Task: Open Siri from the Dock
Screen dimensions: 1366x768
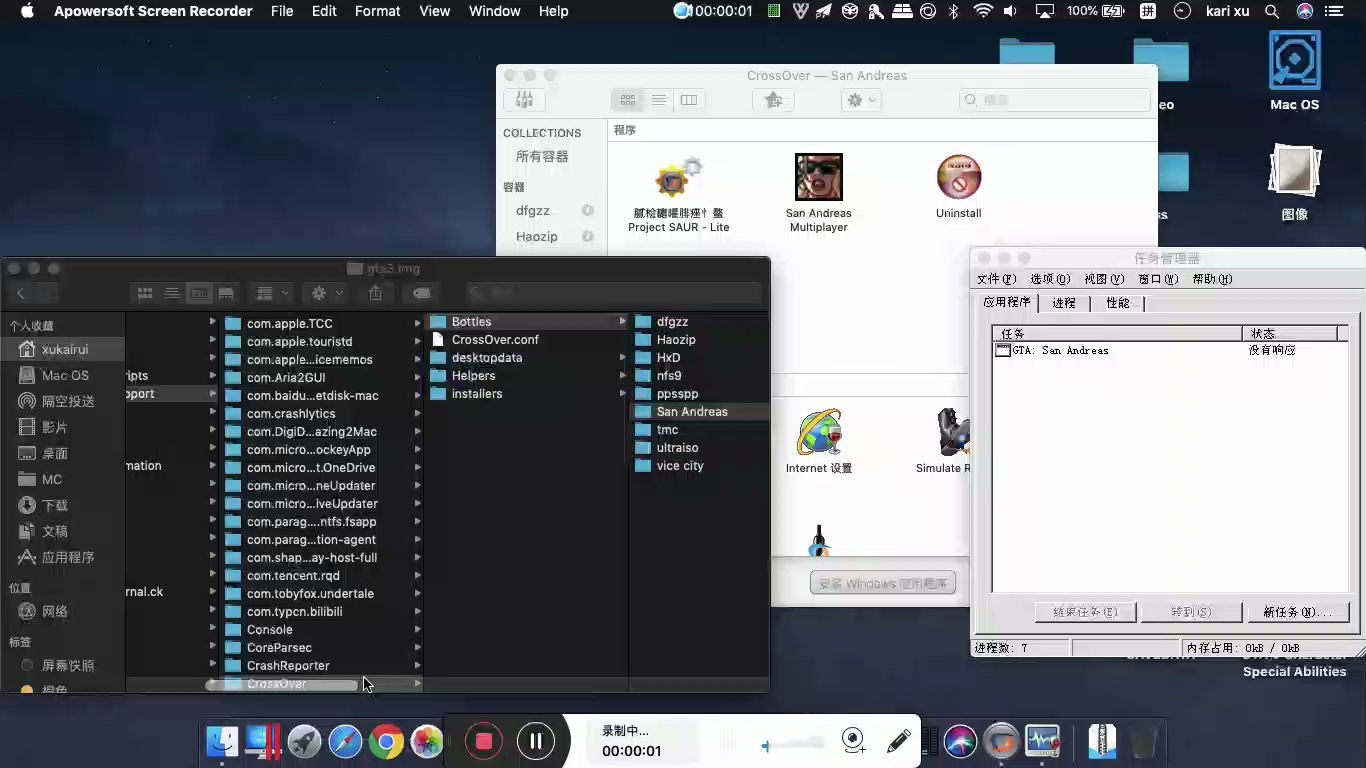Action: click(x=960, y=741)
